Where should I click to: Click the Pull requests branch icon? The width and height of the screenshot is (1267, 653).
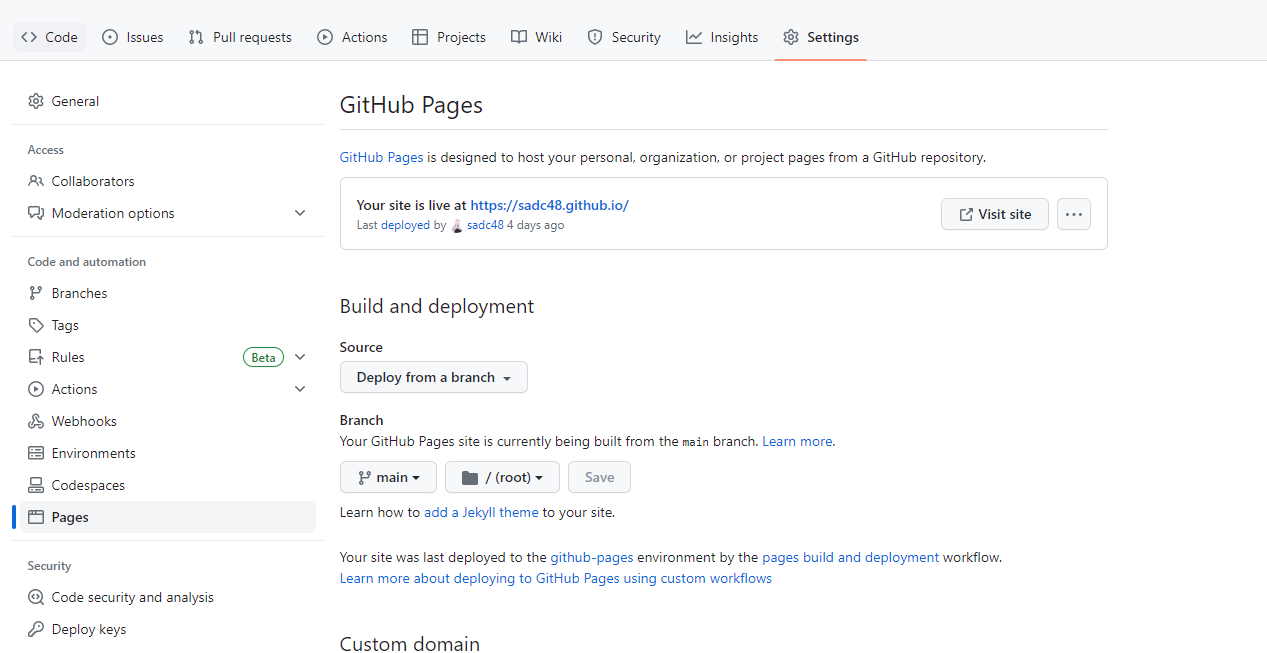196,37
